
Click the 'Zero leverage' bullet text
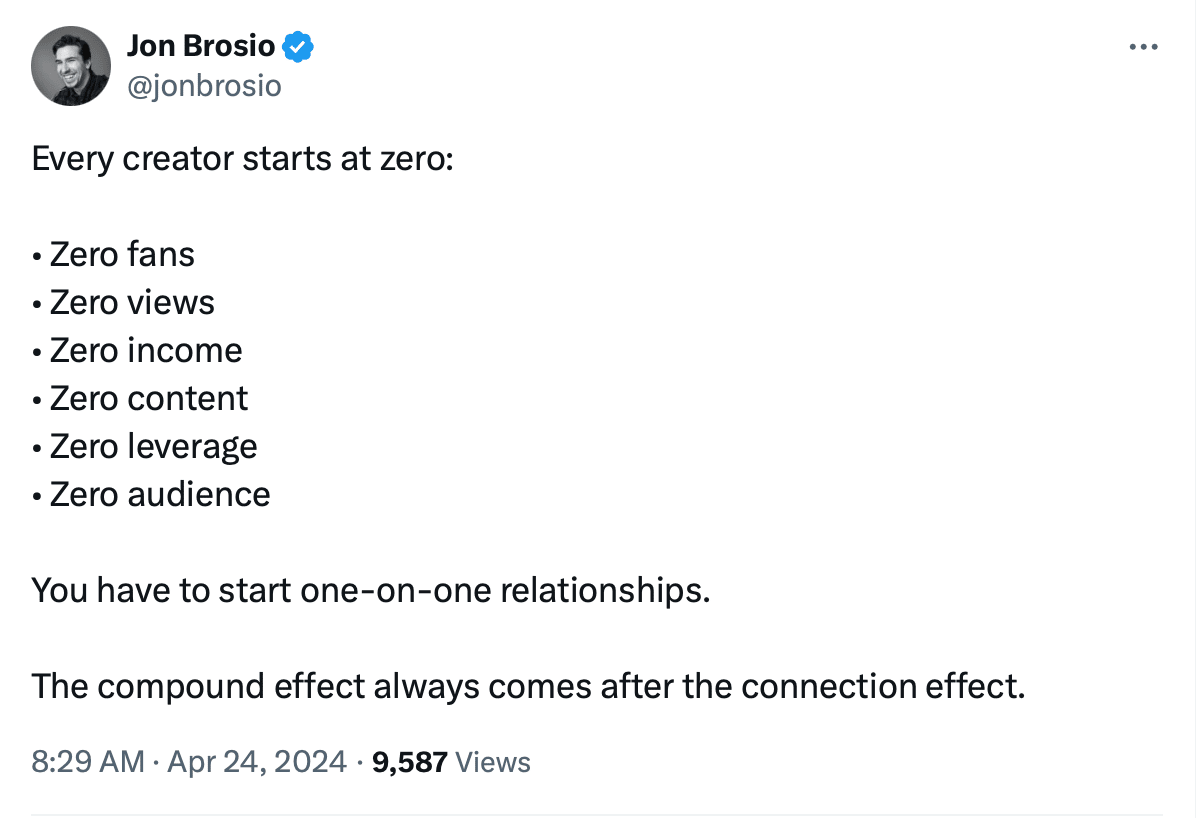[153, 447]
